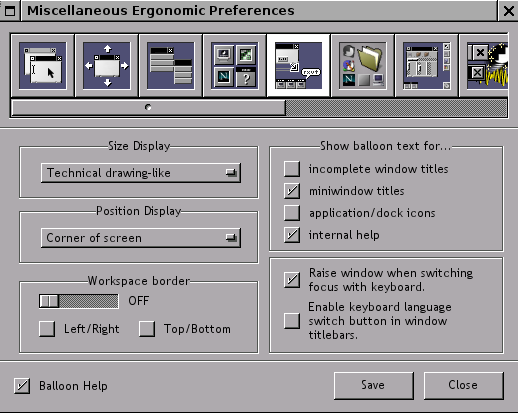Enable keyboard language switch button checkbox
The width and height of the screenshot is (518, 413).
[292, 321]
